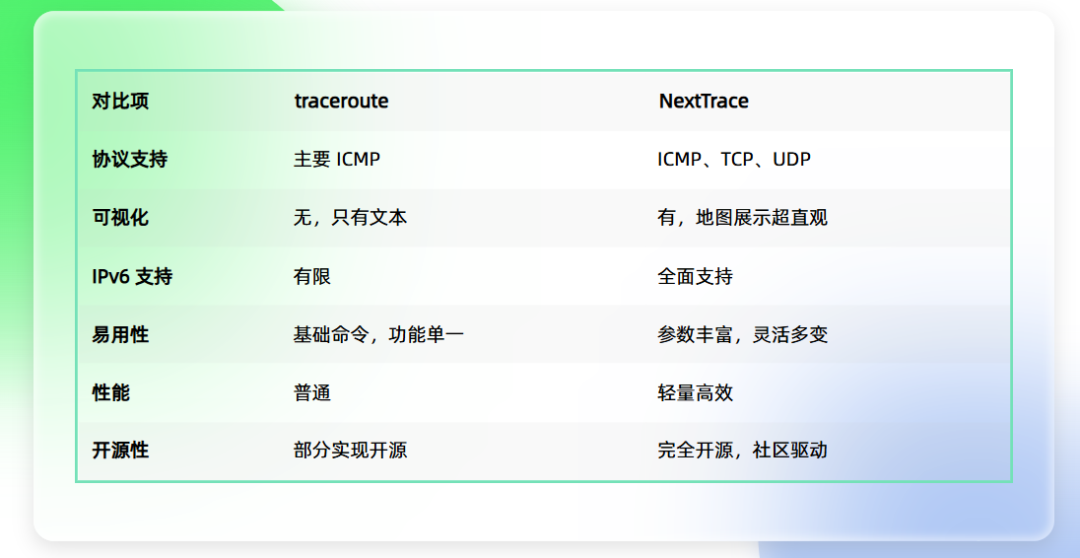Image resolution: width=1080 pixels, height=558 pixels.
Task: Click the 参数丰富，灵活多变 cell
Action: [742, 335]
